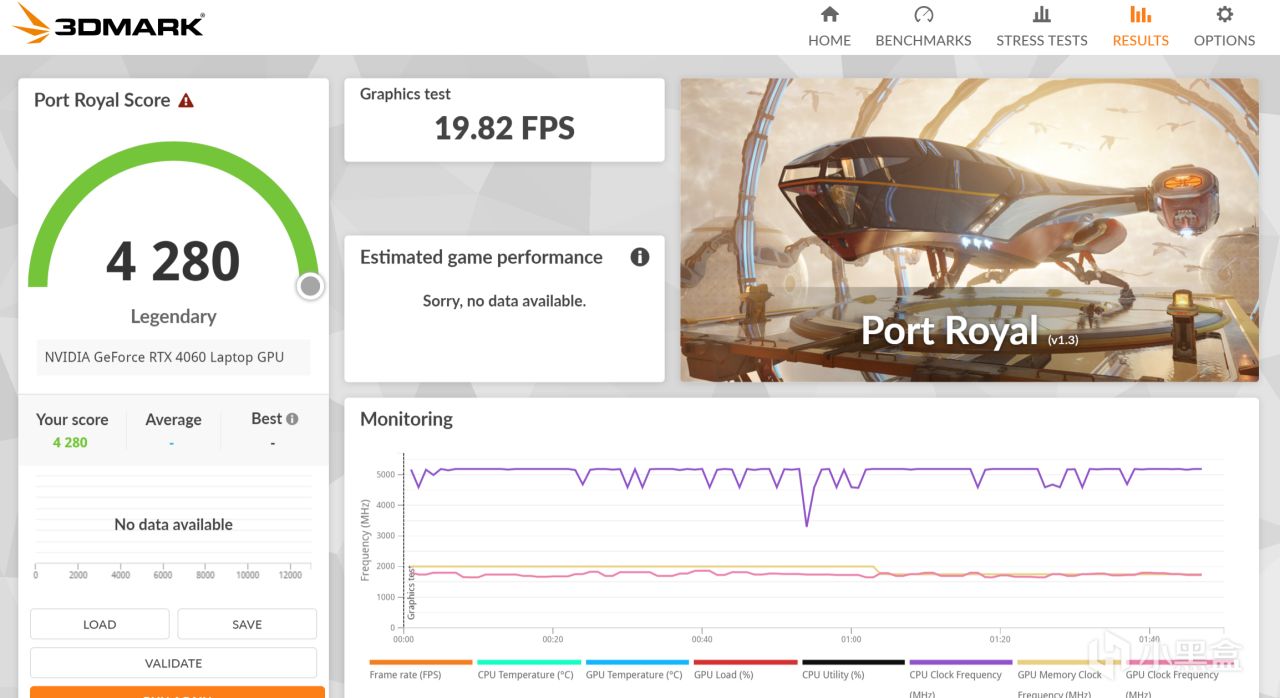This screenshot has width=1280, height=698.
Task: Click the Average score column label
Action: [173, 419]
